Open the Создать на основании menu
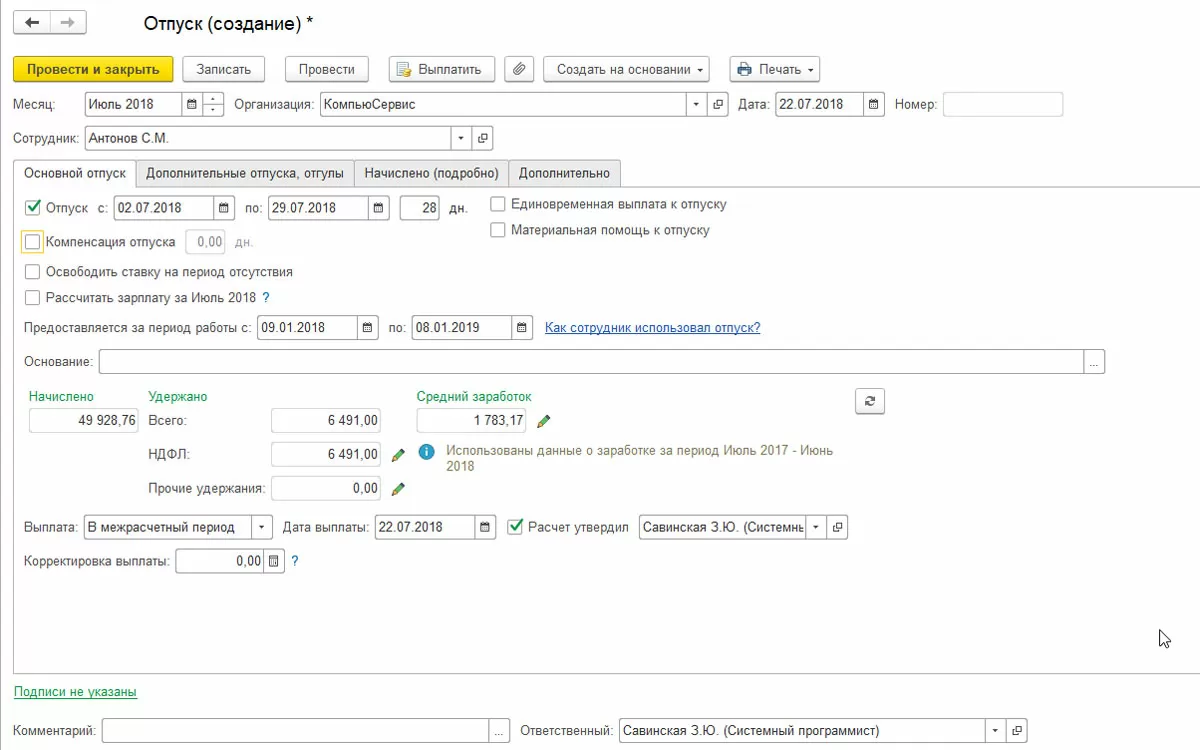Screen dimensions: 1200x750 [x=626, y=69]
